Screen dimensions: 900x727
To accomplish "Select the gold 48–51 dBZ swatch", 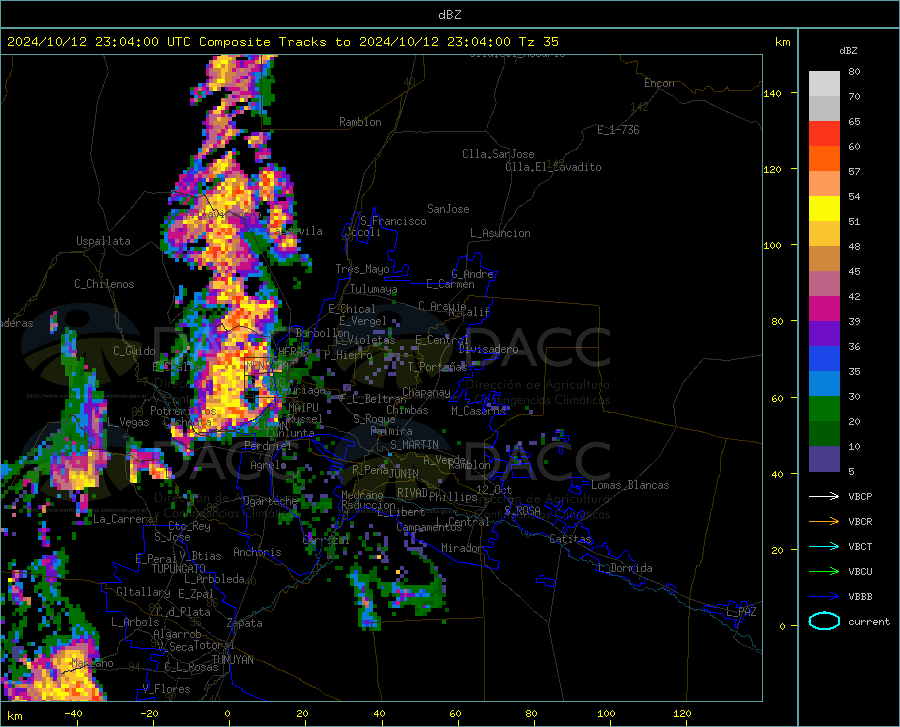I will [x=824, y=234].
